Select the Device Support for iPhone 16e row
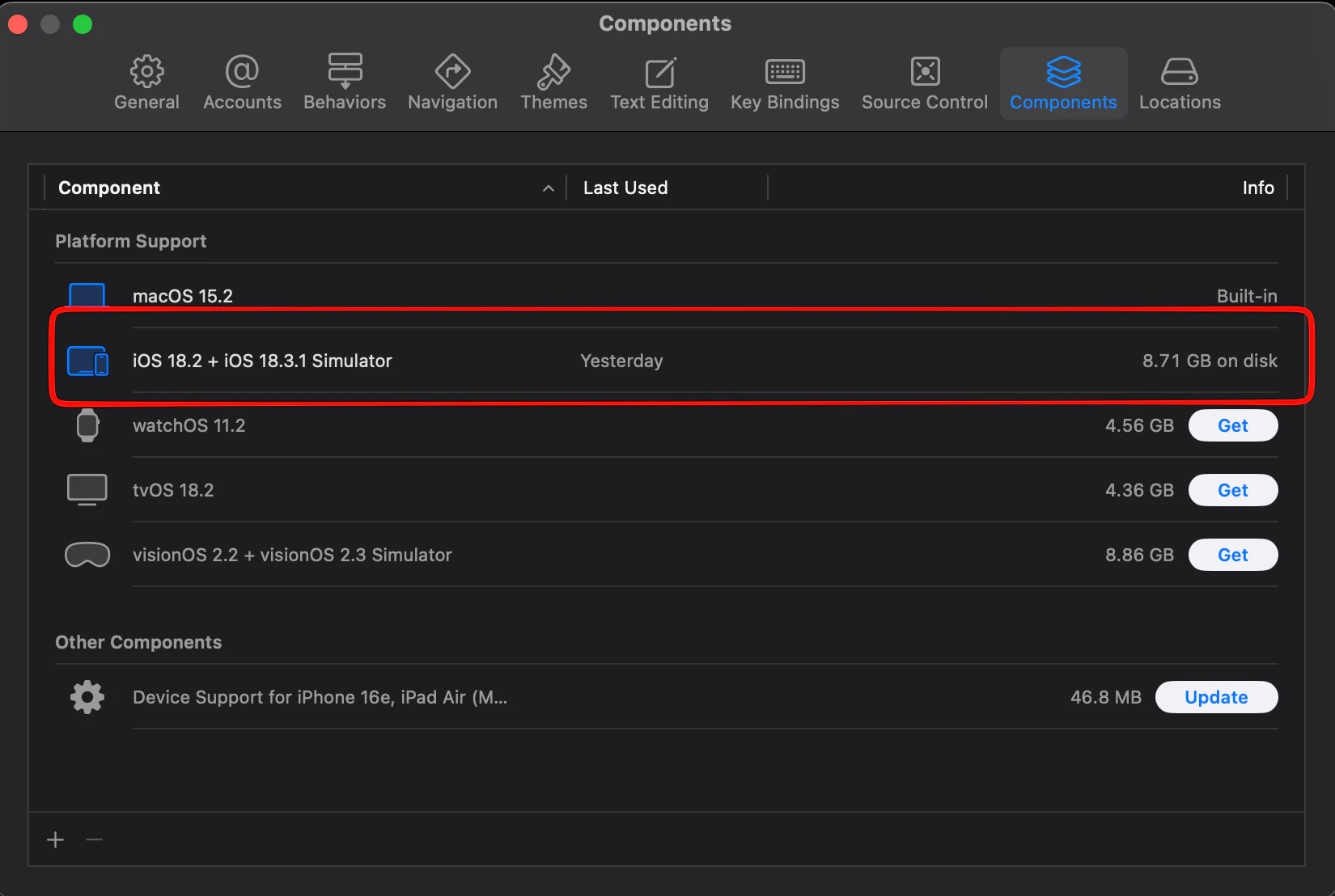1335x896 pixels. (667, 697)
